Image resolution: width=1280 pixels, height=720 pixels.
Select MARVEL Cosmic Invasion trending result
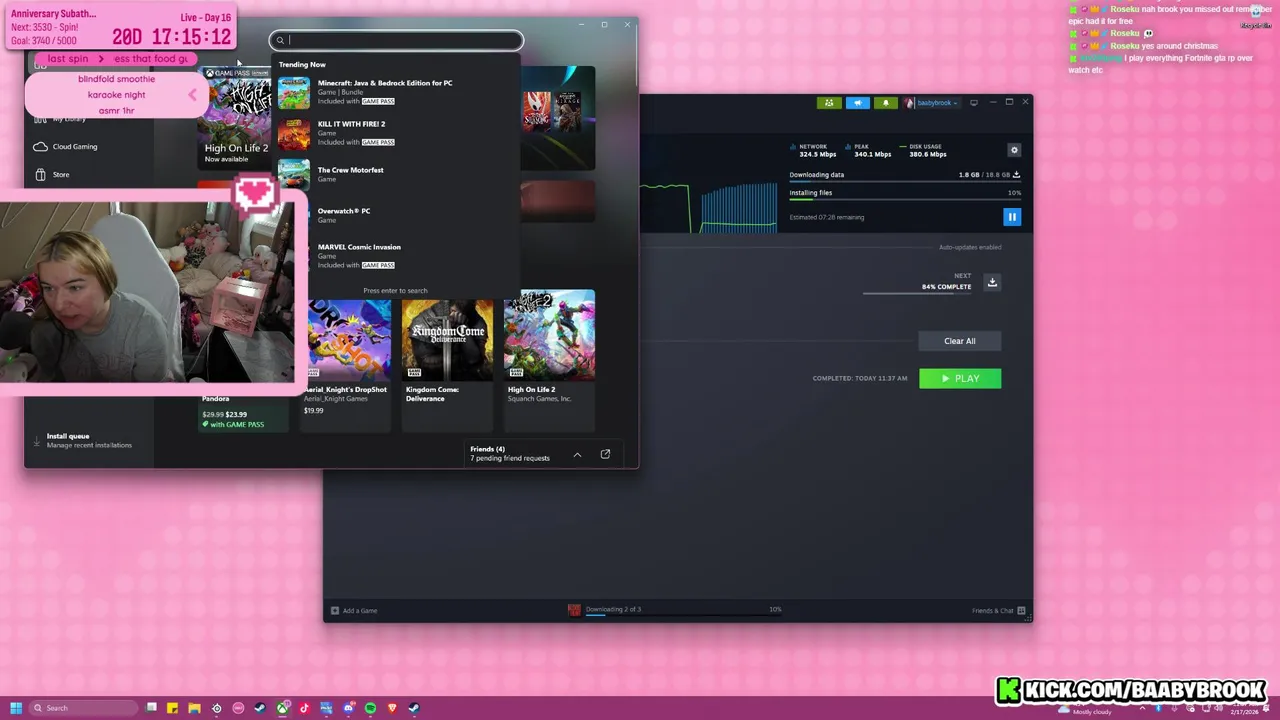[396, 256]
